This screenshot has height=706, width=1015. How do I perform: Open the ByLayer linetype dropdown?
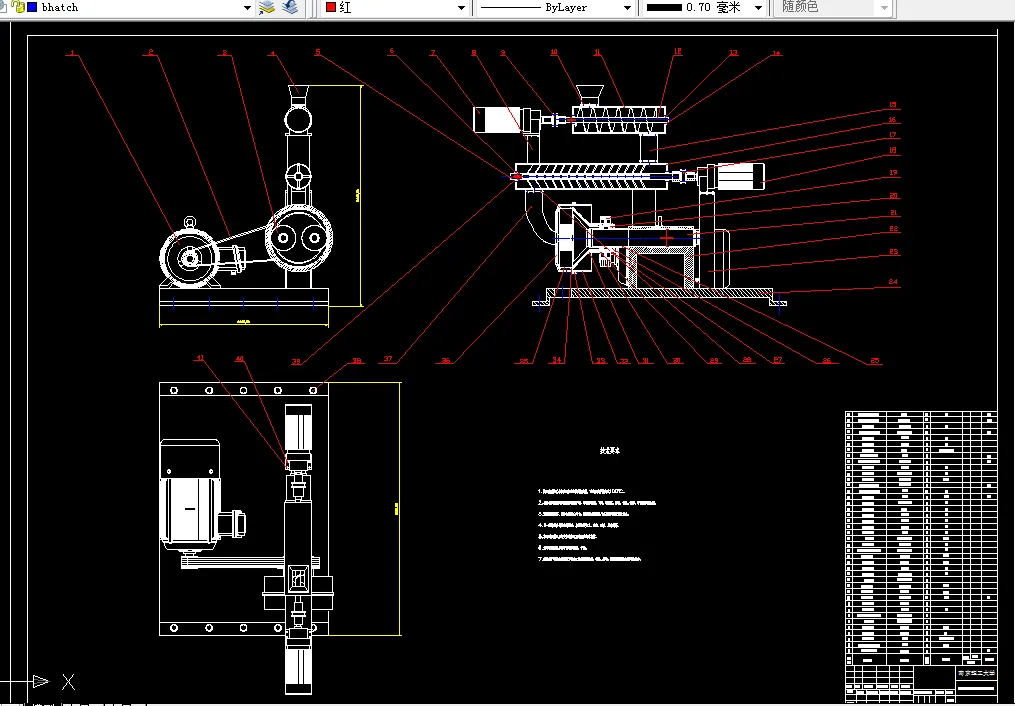627,8
